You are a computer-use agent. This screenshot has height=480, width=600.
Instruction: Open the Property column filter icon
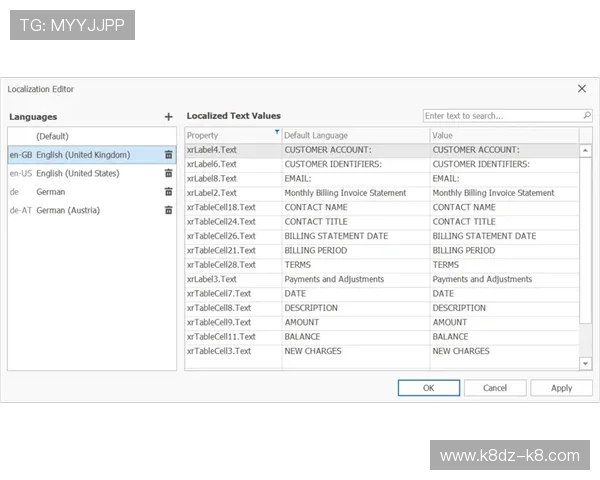coord(277,132)
